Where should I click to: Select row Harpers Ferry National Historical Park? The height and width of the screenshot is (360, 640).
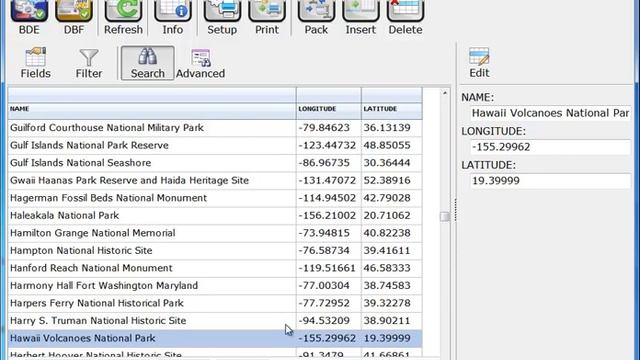point(215,303)
